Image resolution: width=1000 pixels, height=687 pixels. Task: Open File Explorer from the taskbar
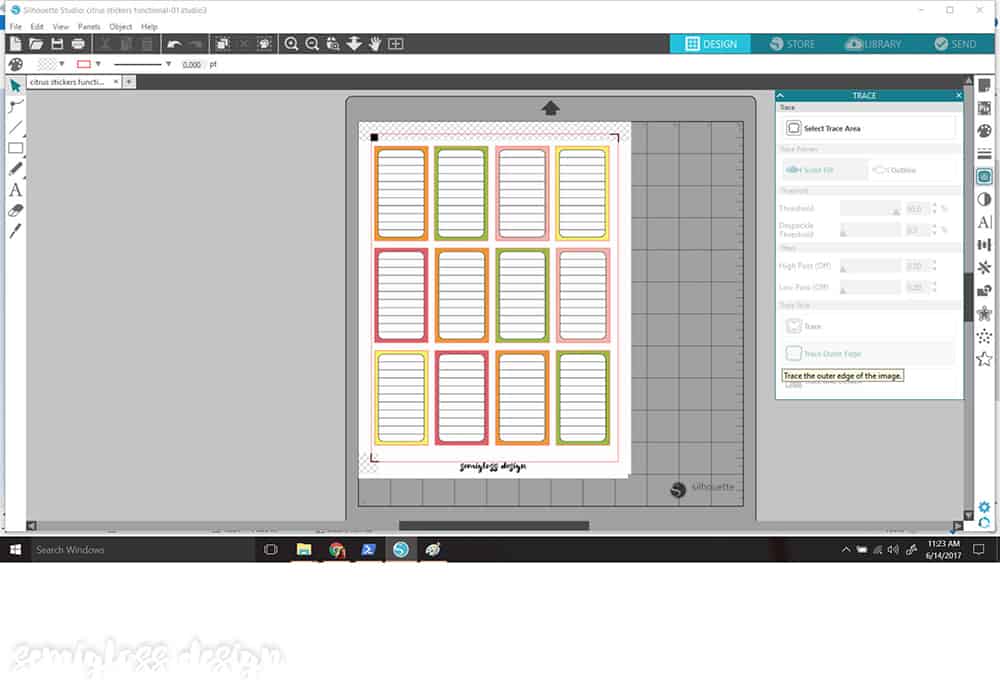(x=304, y=549)
